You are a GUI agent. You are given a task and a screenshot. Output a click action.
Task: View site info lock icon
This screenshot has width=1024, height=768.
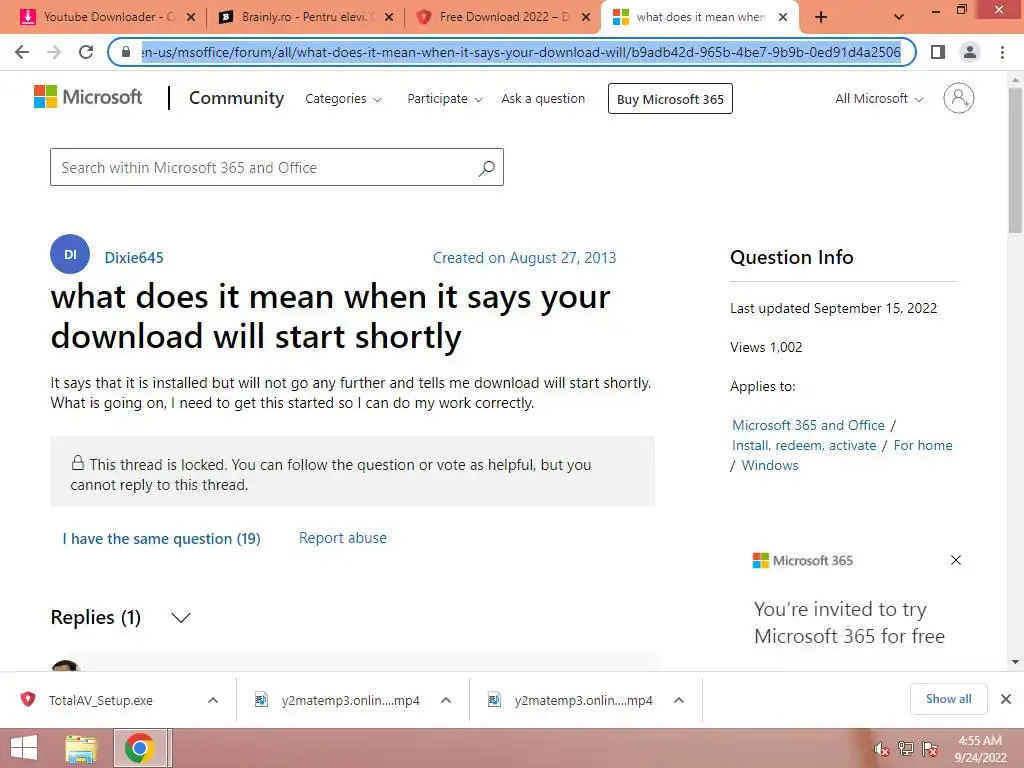pyautogui.click(x=126, y=52)
